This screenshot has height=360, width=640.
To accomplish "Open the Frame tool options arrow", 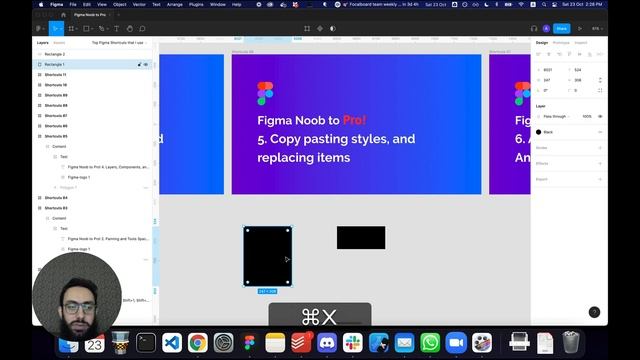I will (x=76, y=29).
